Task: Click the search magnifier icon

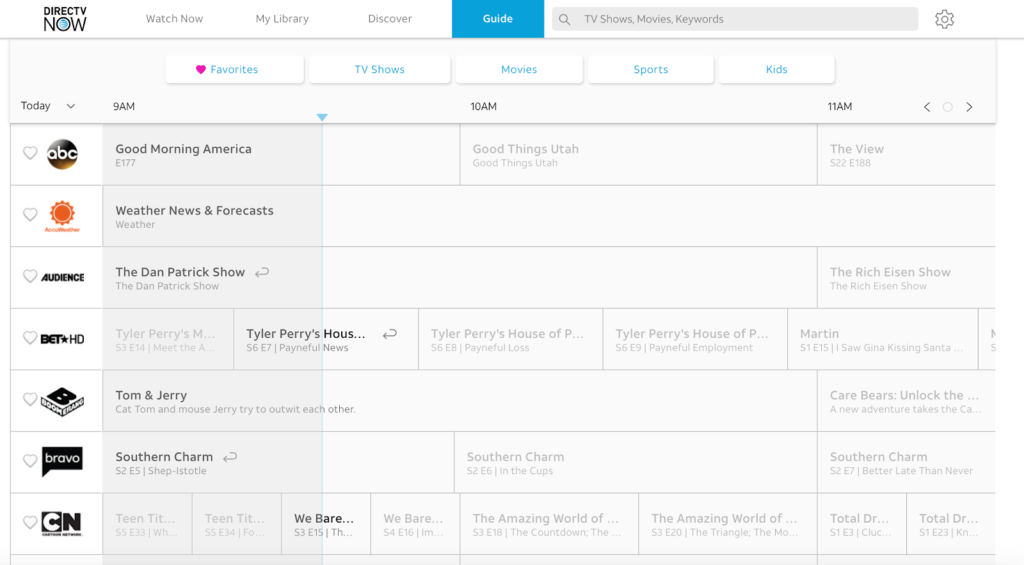Action: pyautogui.click(x=565, y=20)
